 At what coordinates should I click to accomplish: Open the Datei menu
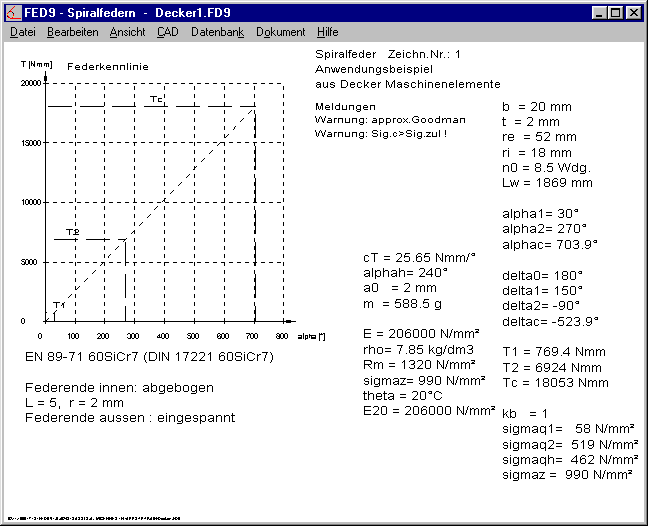pyautogui.click(x=22, y=32)
